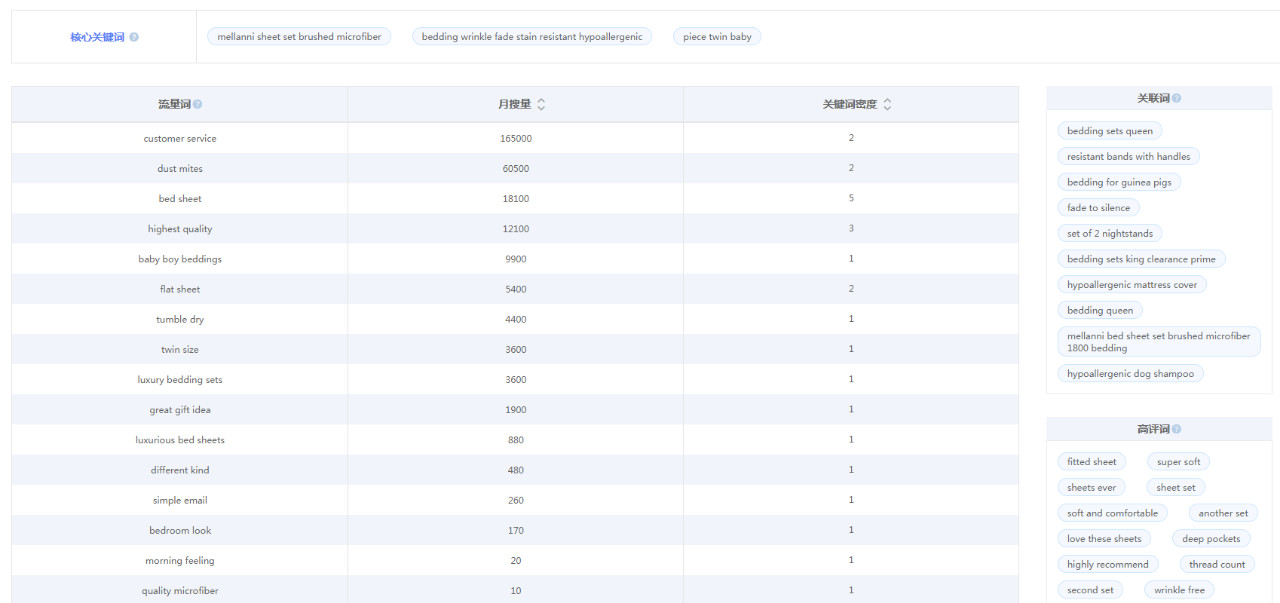This screenshot has width=1280, height=603.
Task: Open 'hypoallergenic mattress cover' related keyword
Action: click(1131, 285)
